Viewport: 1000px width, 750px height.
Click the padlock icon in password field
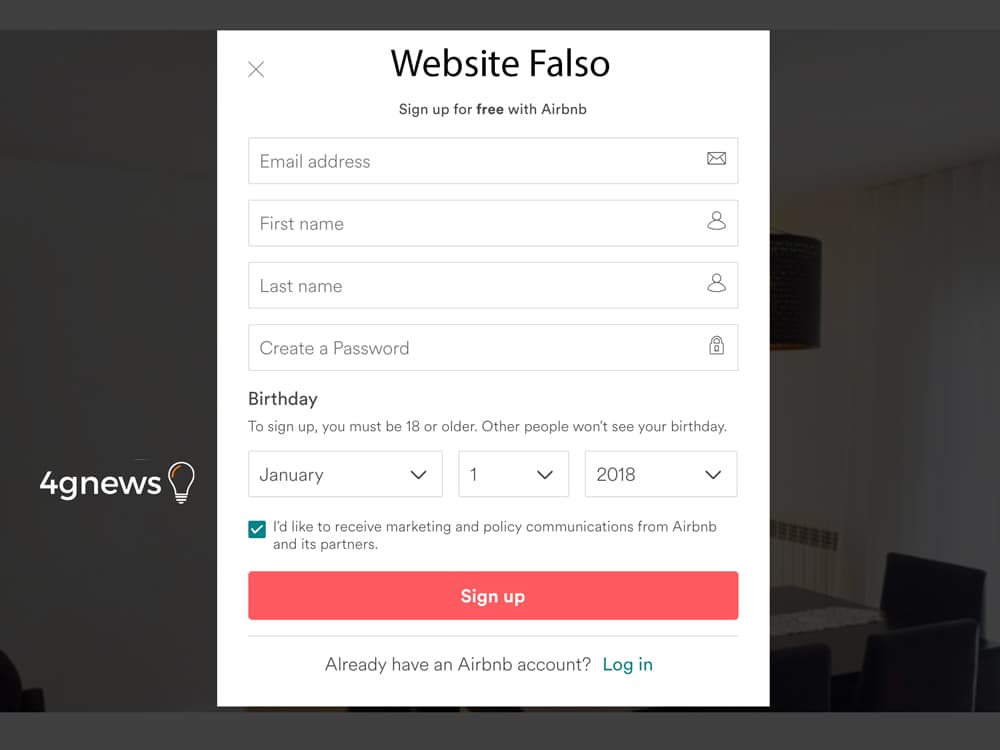[716, 346]
